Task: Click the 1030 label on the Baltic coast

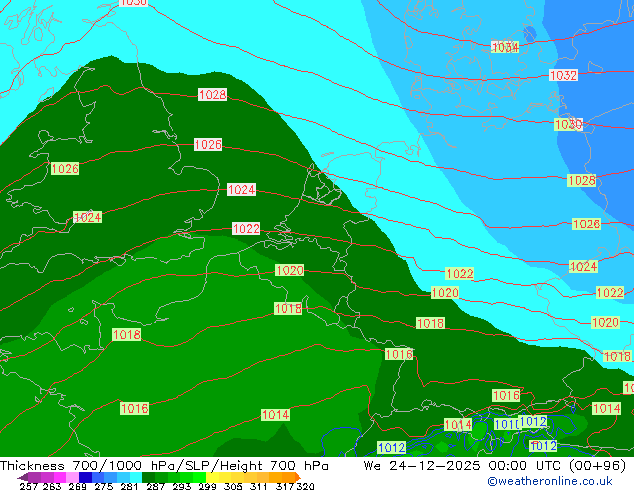Action: click(568, 124)
